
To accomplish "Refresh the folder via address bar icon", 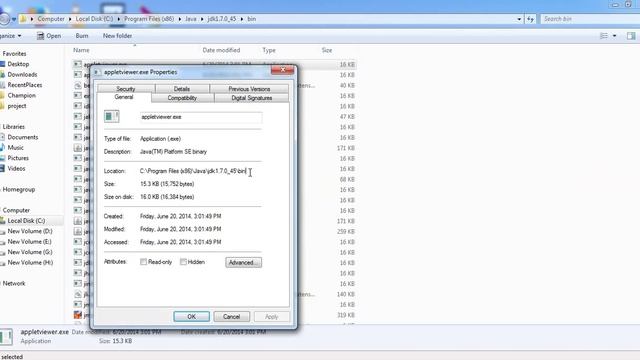I will 530,19.
